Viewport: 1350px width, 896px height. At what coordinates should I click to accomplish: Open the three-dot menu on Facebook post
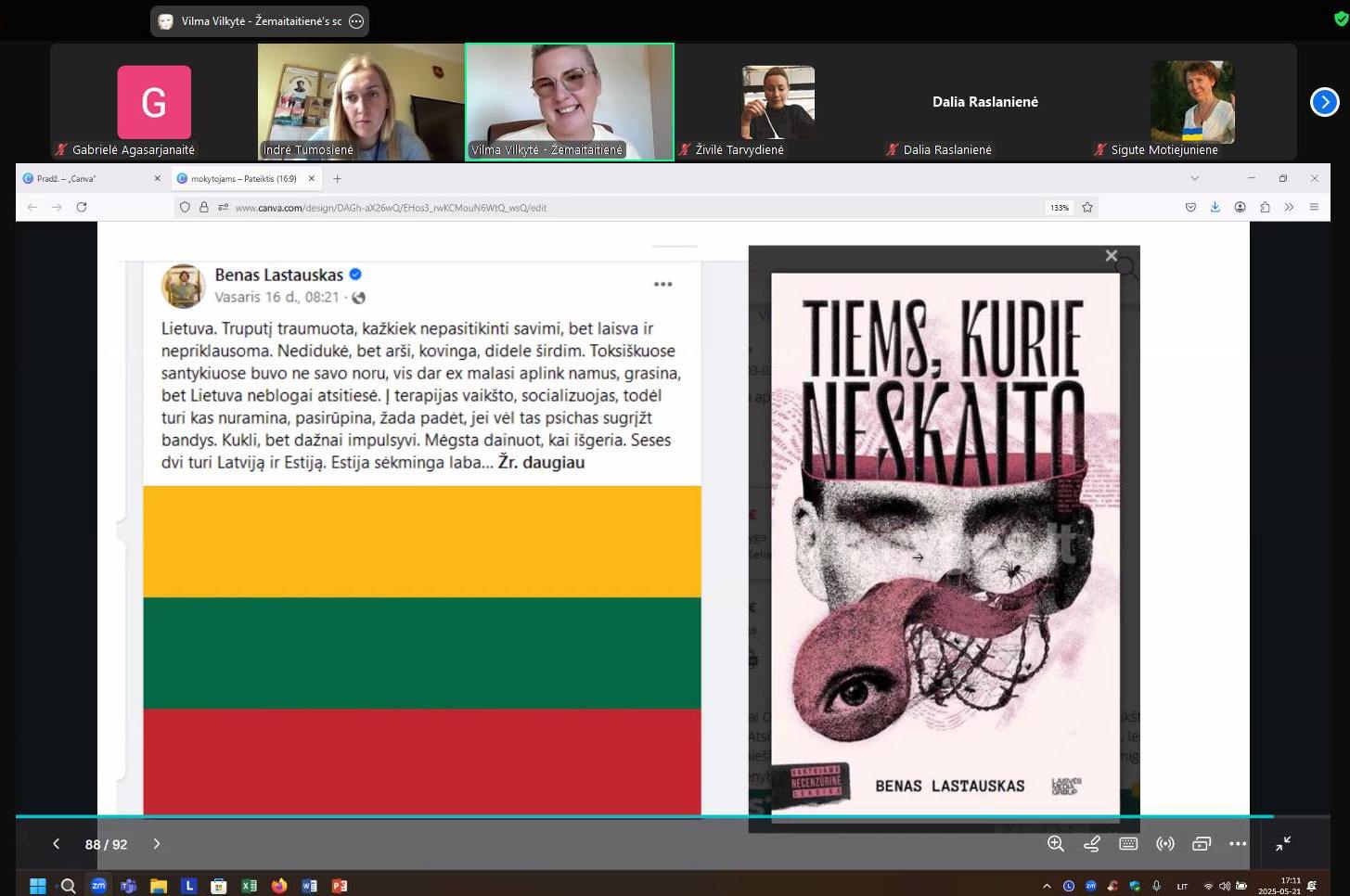[662, 284]
